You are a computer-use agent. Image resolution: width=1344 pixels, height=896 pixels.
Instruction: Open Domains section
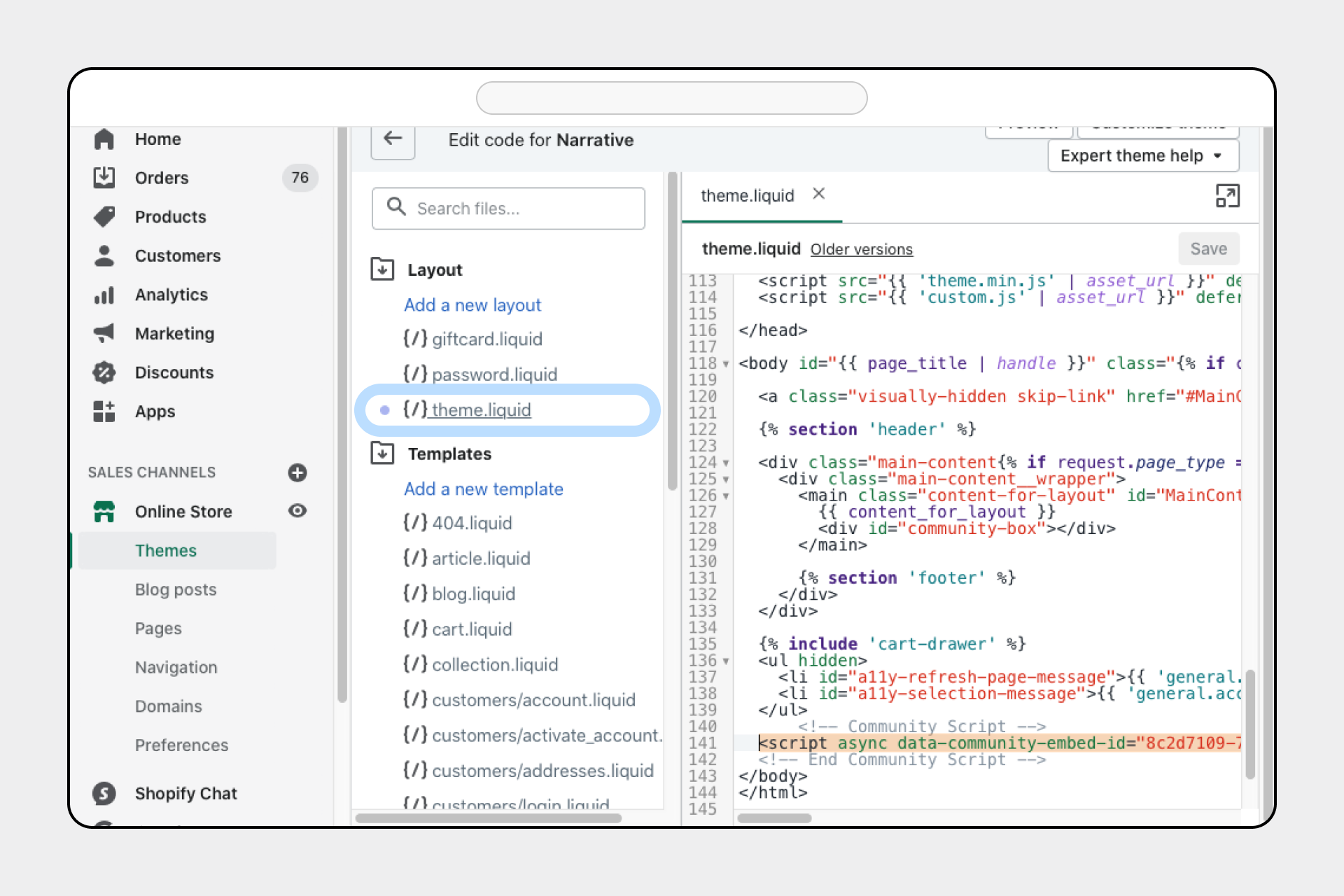pos(169,706)
